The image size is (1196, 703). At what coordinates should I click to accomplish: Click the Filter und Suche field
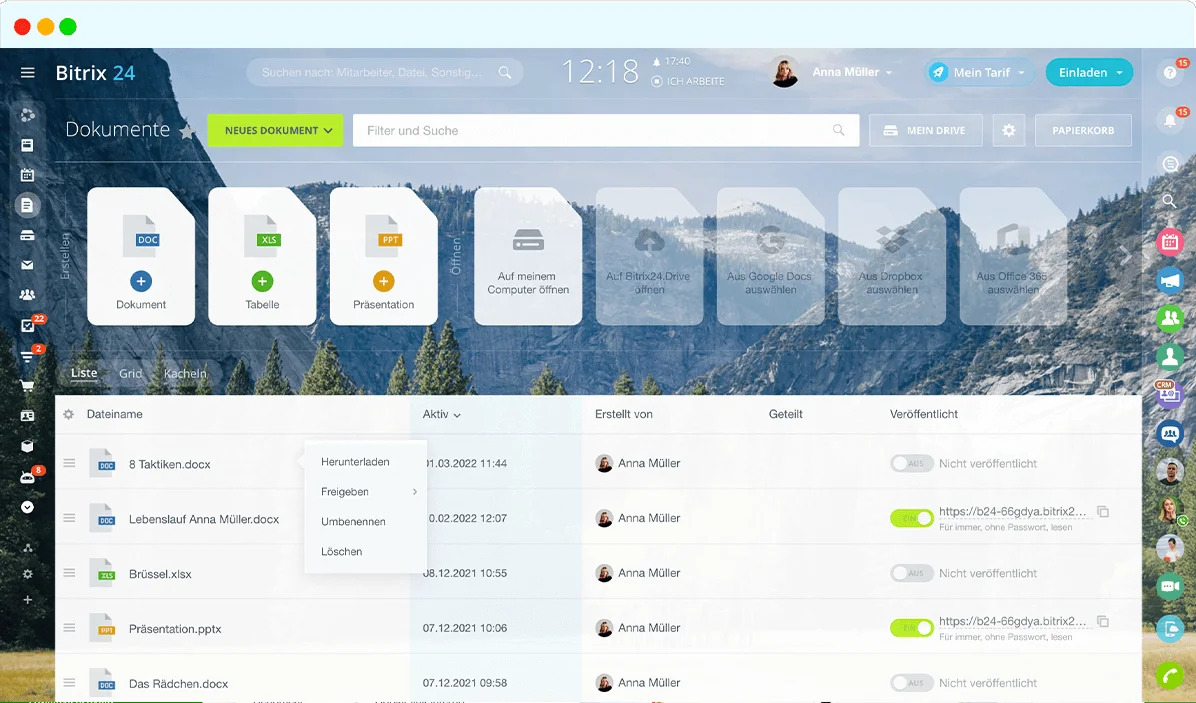click(606, 130)
